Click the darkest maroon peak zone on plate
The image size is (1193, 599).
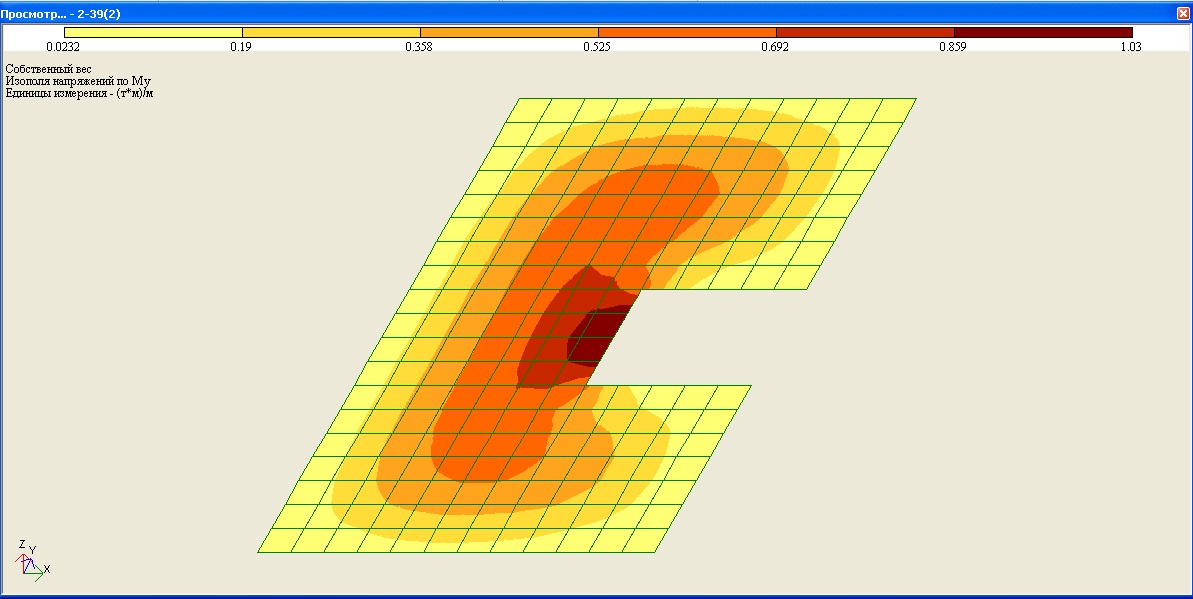point(596,335)
